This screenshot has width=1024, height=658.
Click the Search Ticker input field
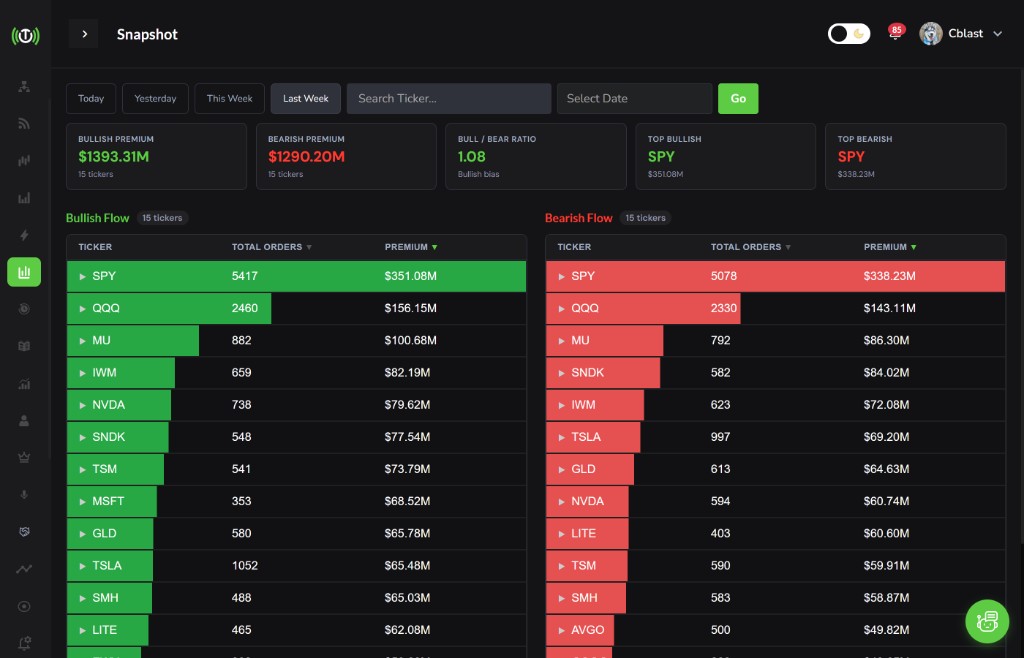click(448, 98)
